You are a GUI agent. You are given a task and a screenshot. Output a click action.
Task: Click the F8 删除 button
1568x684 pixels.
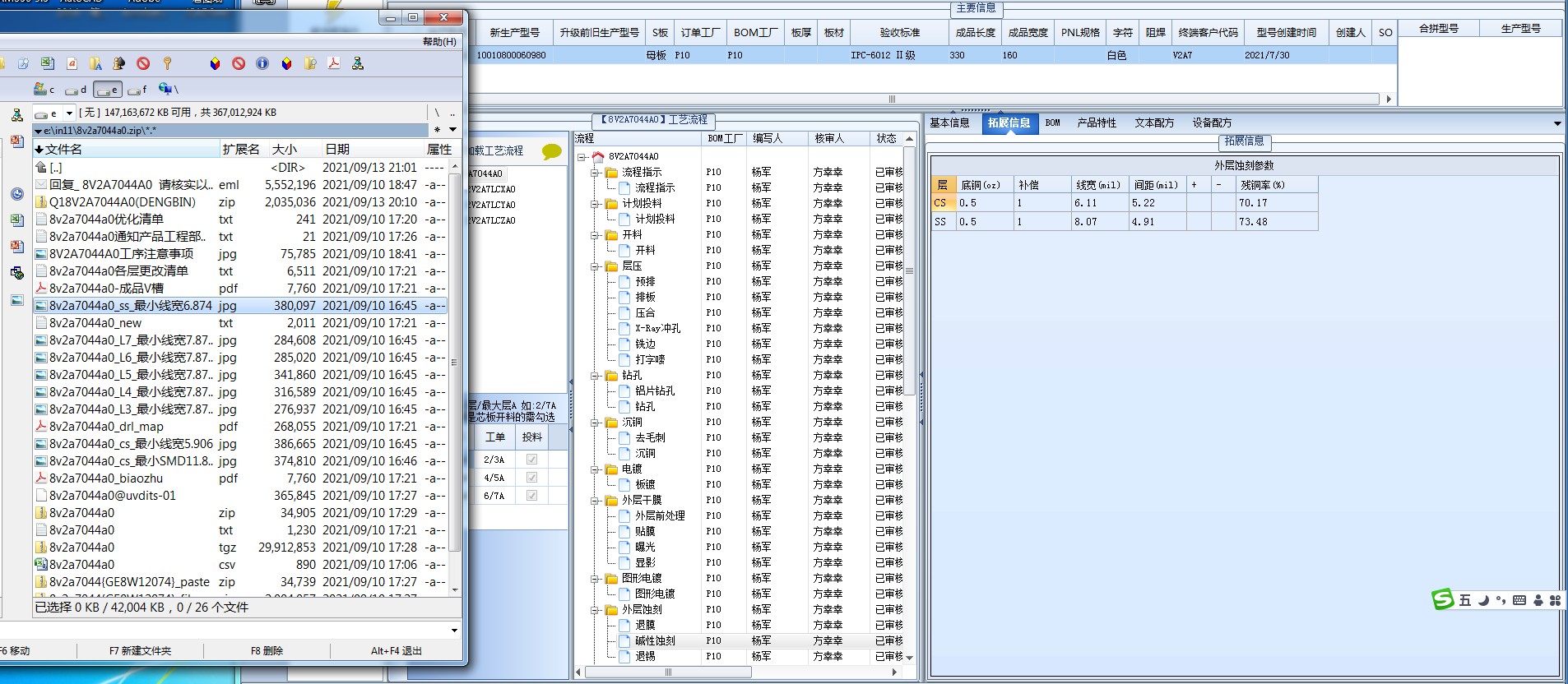[267, 651]
